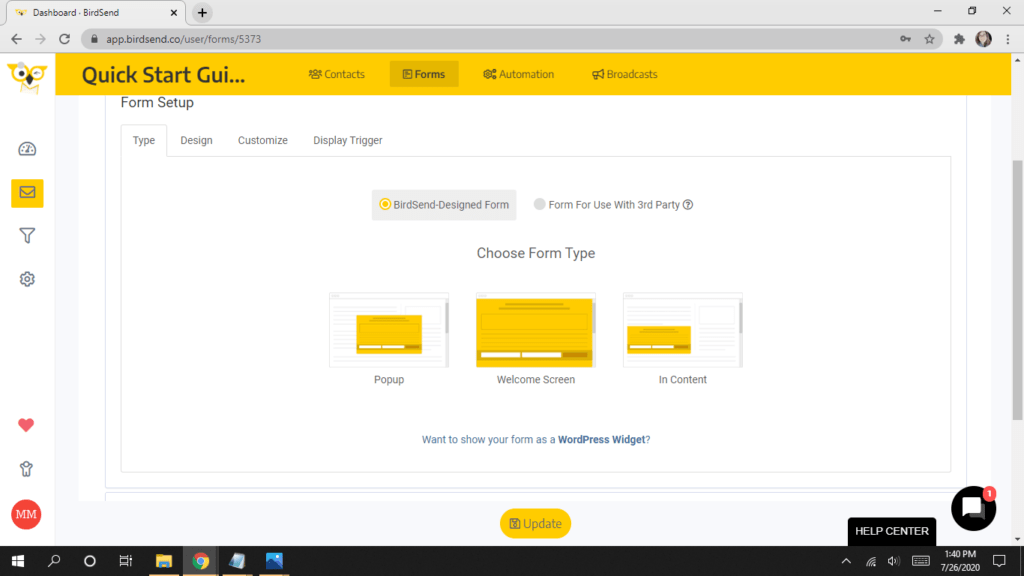Open the Contacts menu
Viewport: 1024px width, 576px height.
(337, 74)
